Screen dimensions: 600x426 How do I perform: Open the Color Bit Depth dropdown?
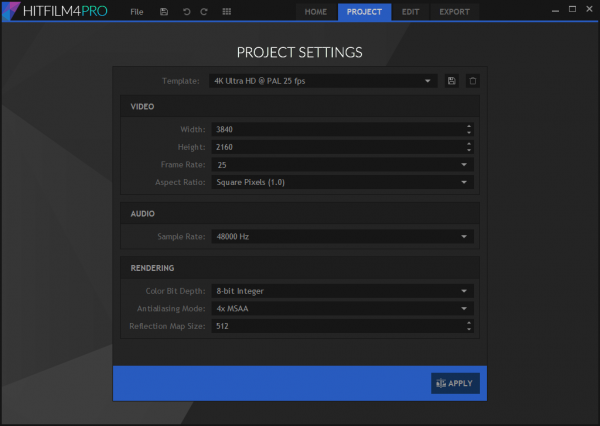tap(341, 291)
